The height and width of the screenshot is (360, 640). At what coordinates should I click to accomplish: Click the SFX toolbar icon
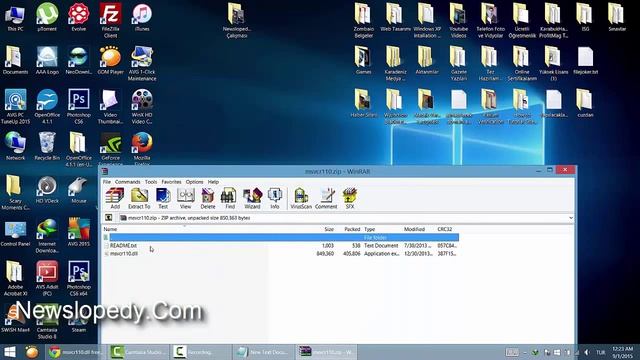pos(350,199)
